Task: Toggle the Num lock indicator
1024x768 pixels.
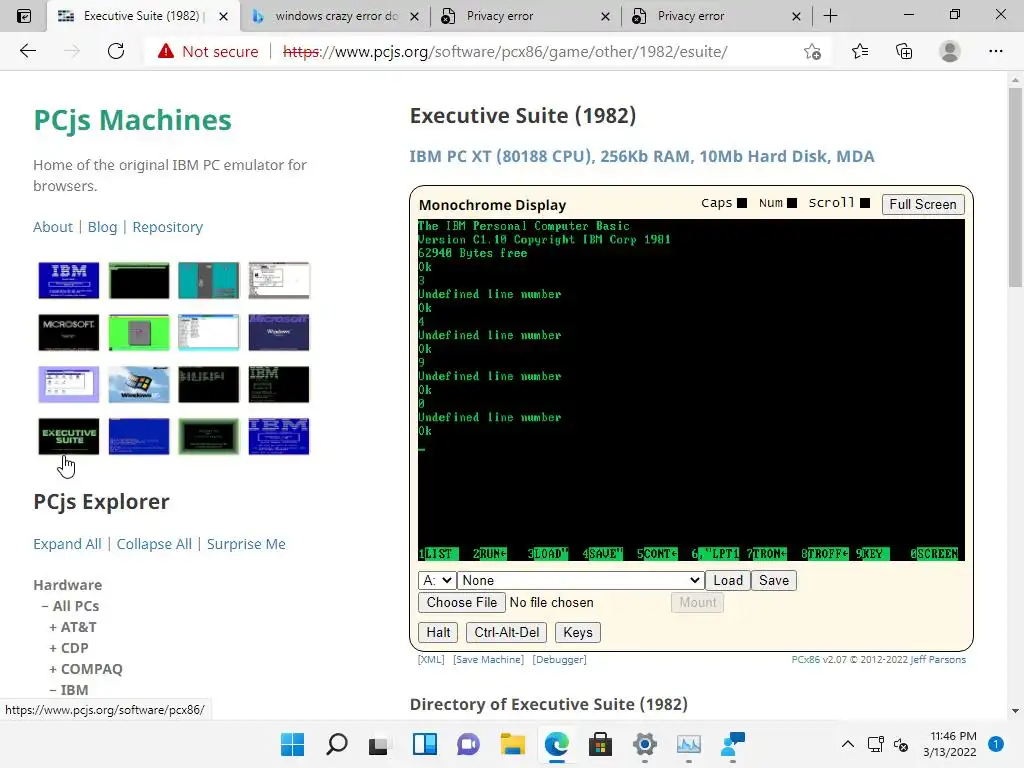Action: point(792,203)
